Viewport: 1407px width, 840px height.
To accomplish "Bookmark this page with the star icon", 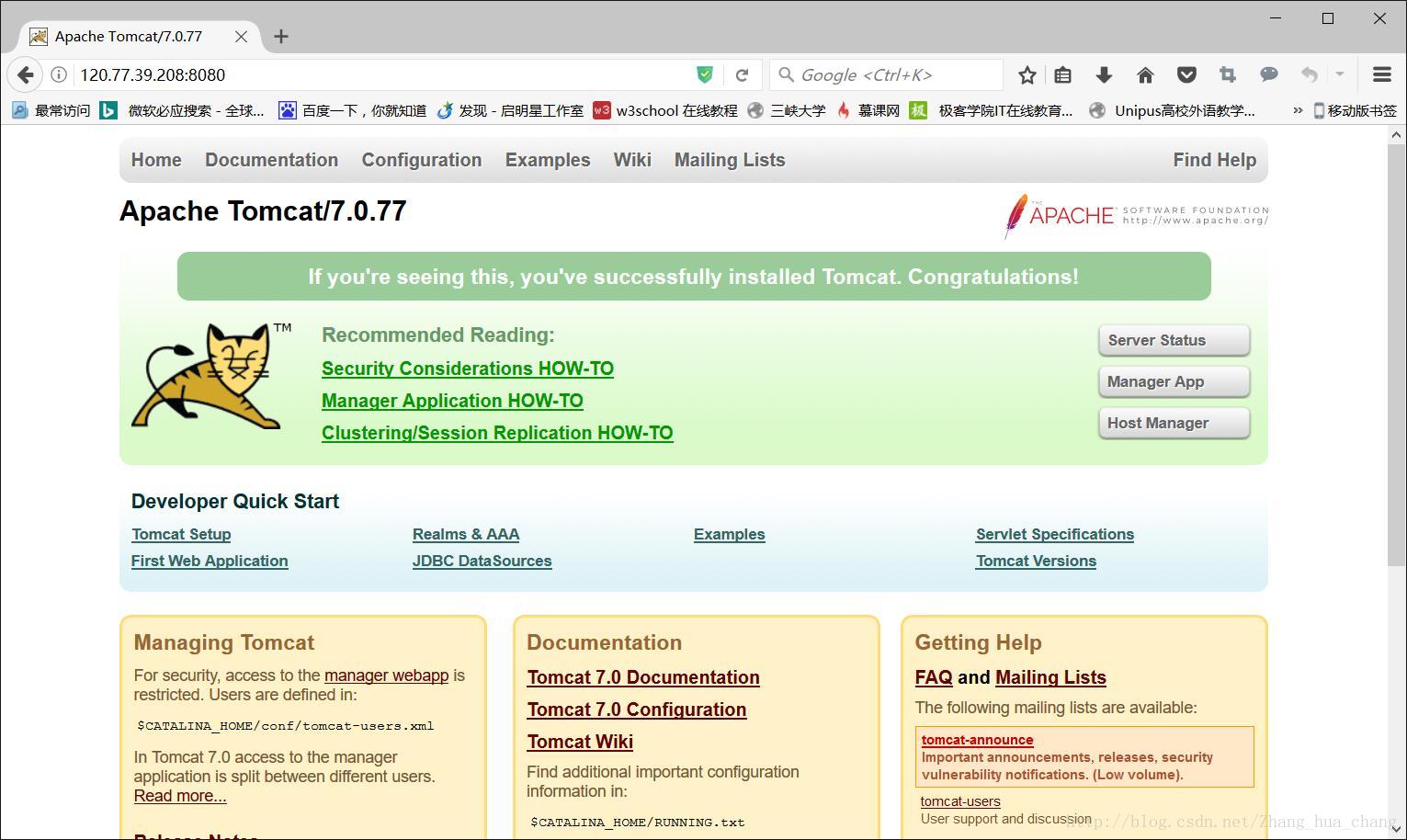I will click(1027, 74).
